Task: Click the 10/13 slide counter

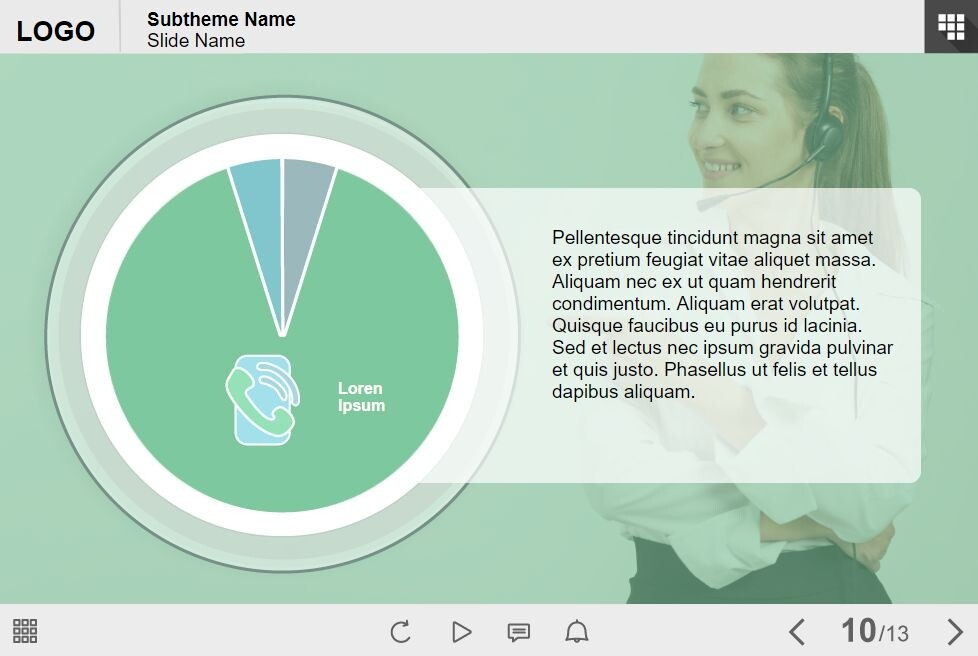Action: pyautogui.click(x=874, y=631)
